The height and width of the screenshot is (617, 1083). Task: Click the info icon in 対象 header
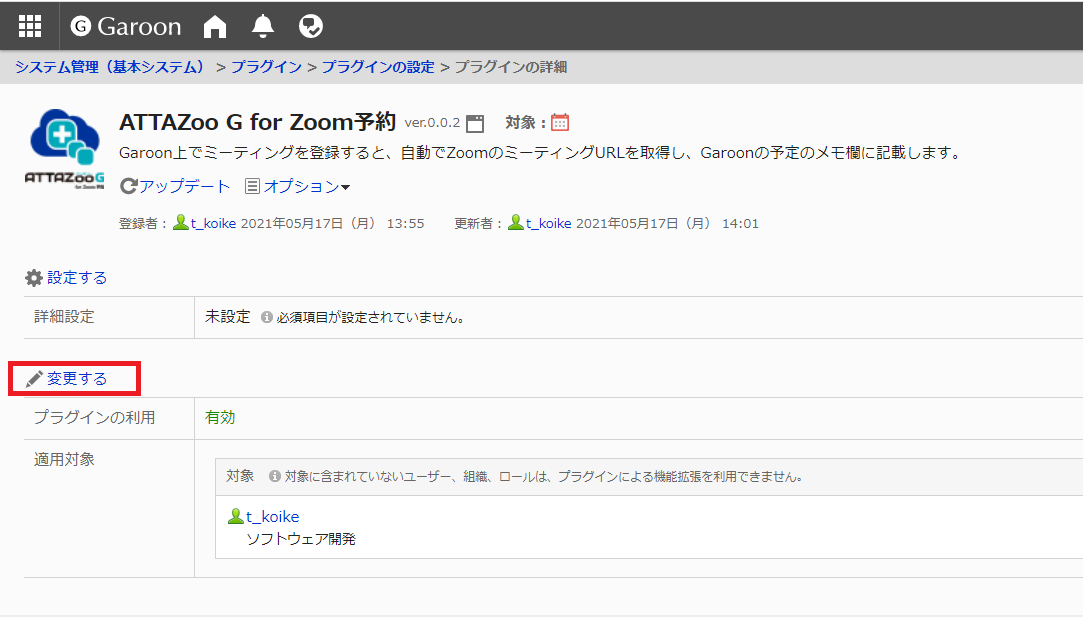[x=275, y=476]
